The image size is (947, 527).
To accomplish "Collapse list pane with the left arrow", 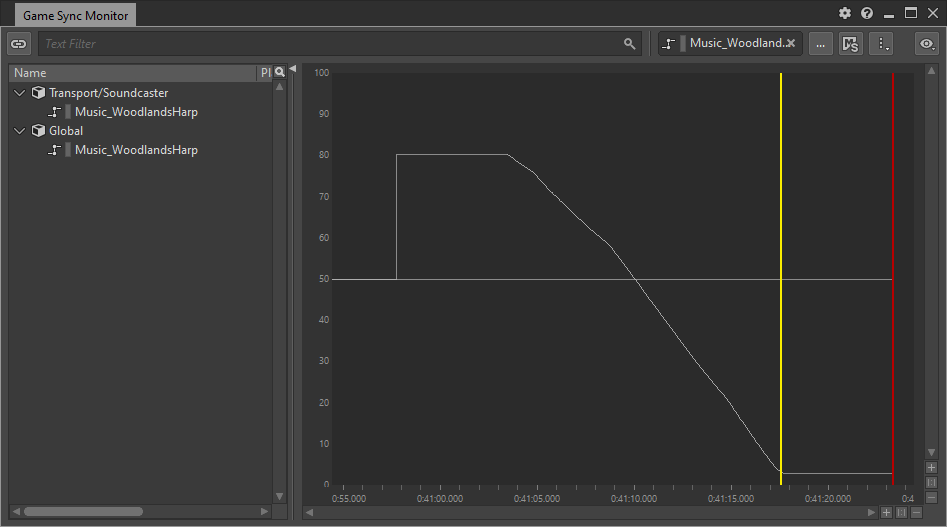I will click(x=293, y=69).
